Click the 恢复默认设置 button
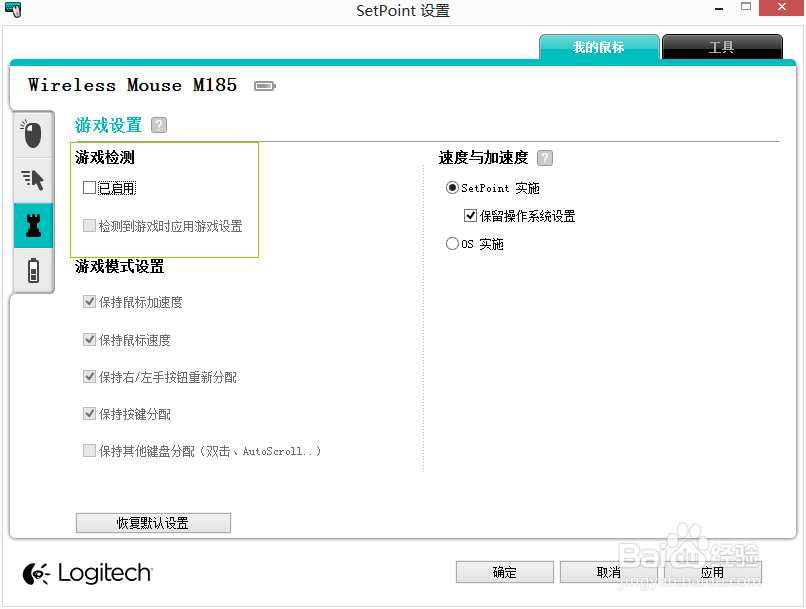This screenshot has height=609, width=806. click(x=153, y=523)
